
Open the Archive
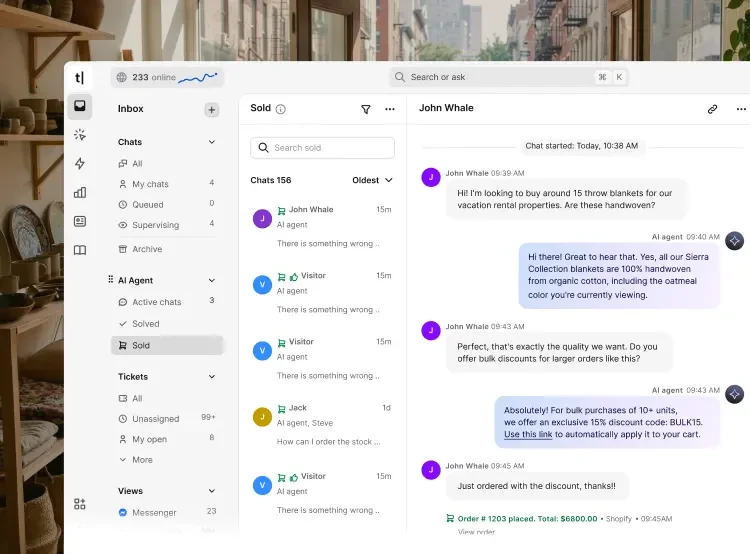pos(167,249)
